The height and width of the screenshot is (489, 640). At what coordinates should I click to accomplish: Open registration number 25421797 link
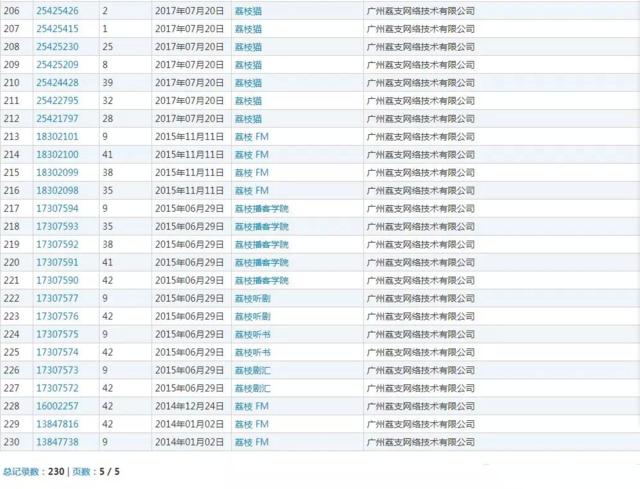coord(58,119)
